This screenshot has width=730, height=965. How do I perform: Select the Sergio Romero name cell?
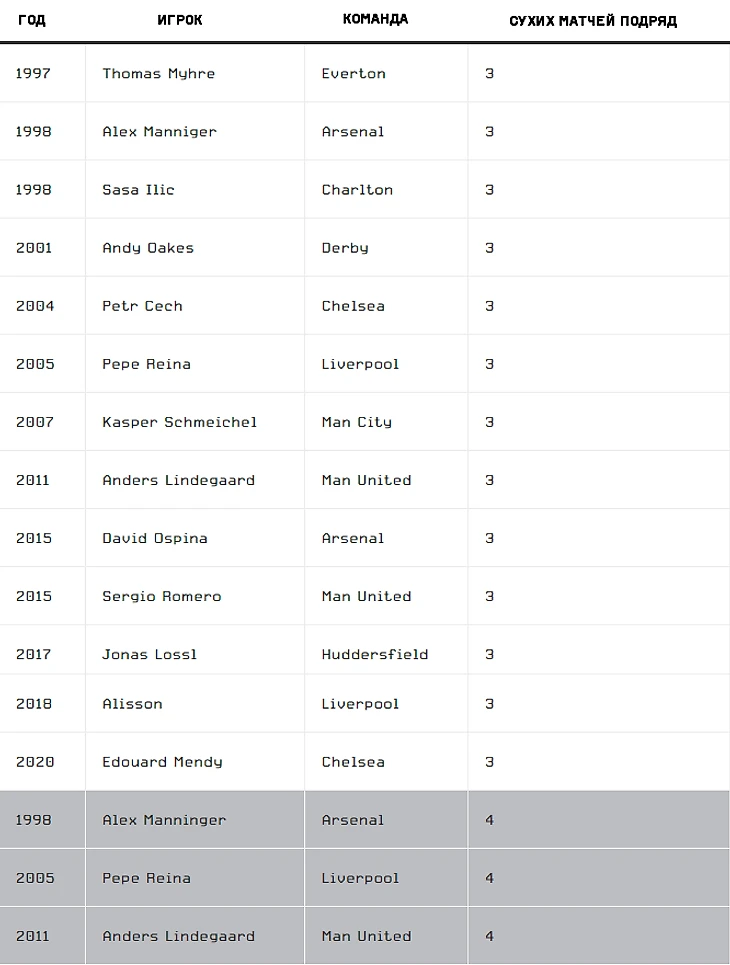tap(162, 596)
